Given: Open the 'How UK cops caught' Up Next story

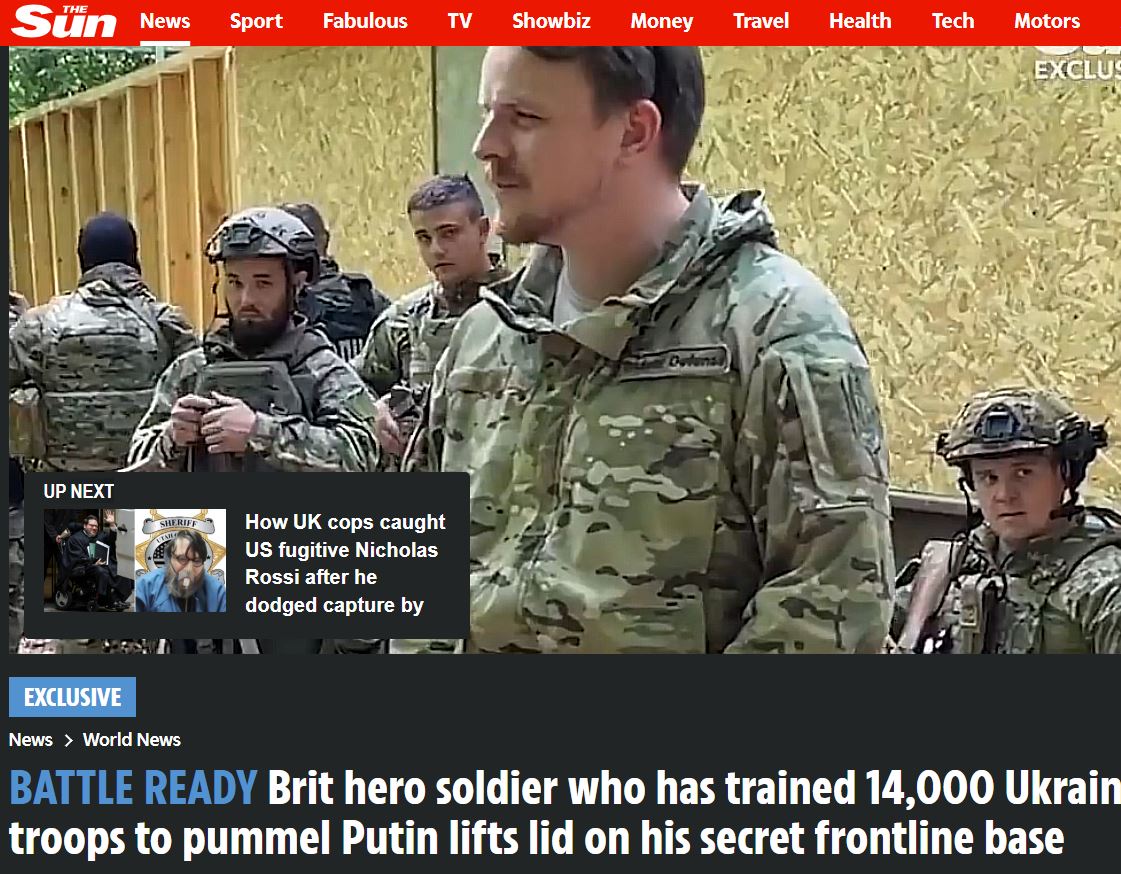Looking at the screenshot, I should 345,563.
